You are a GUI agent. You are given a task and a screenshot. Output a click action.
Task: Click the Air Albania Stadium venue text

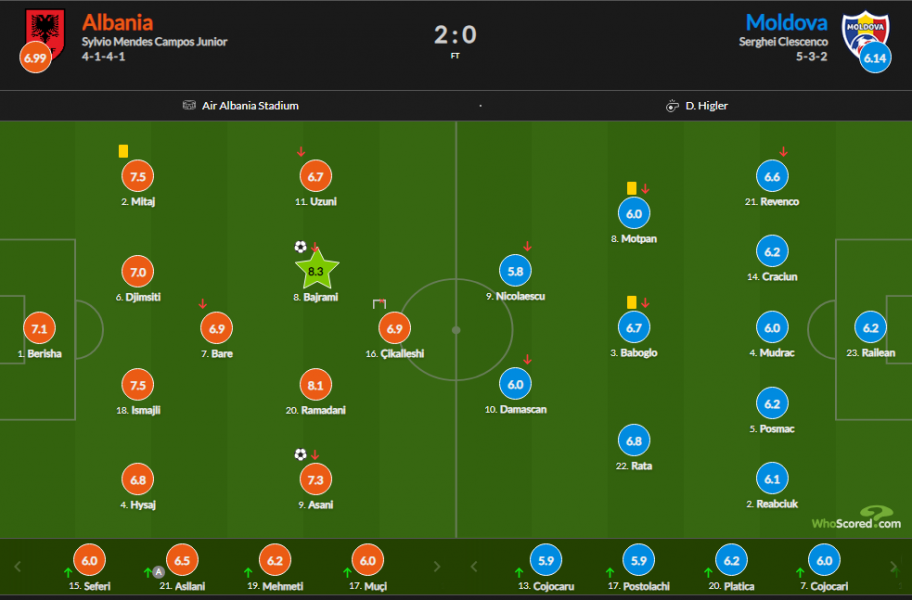pos(250,106)
